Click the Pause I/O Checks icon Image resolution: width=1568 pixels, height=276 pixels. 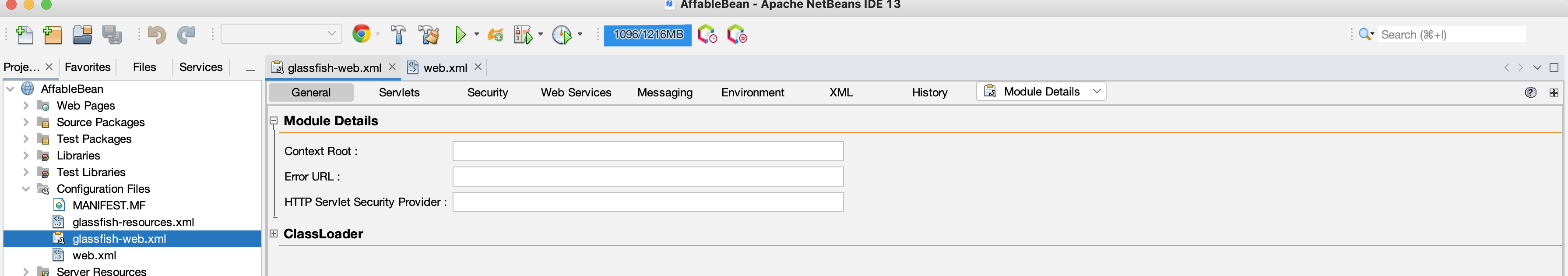pos(737,34)
